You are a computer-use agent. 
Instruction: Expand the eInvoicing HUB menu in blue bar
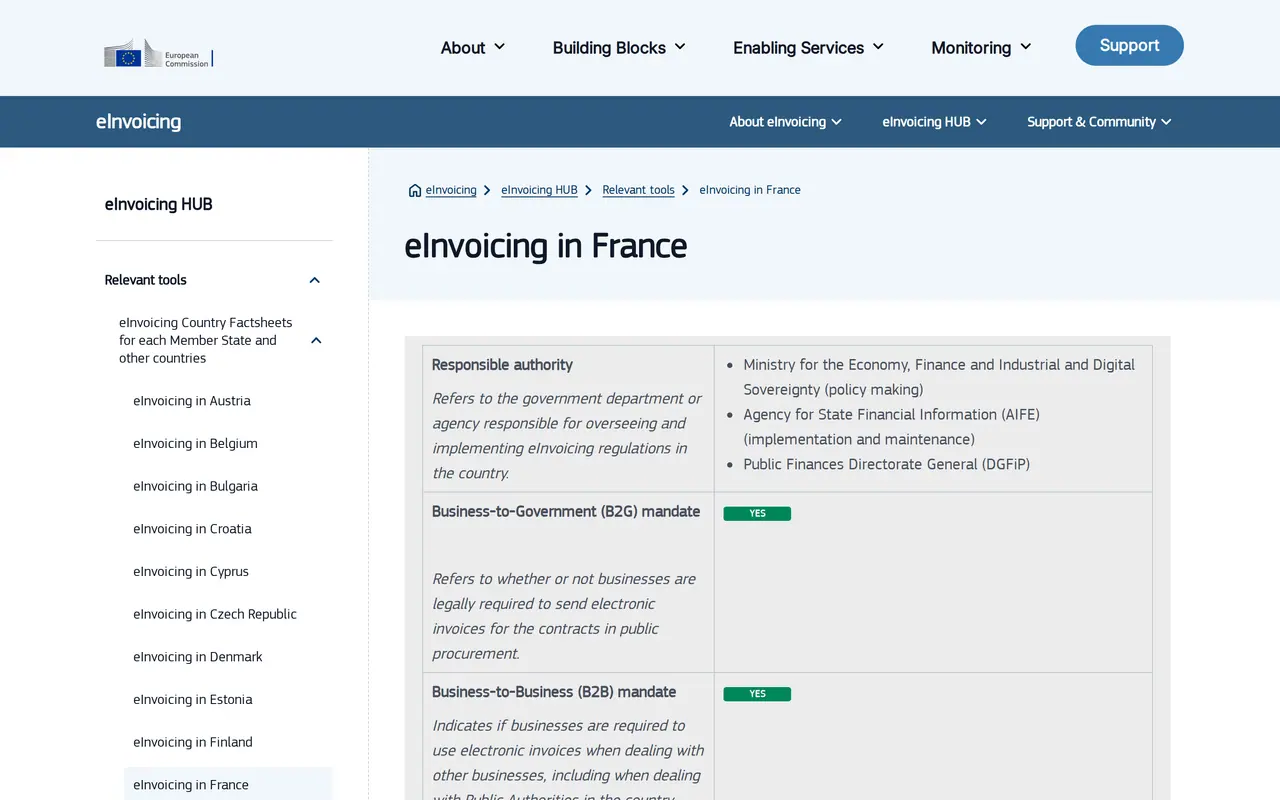(x=934, y=122)
